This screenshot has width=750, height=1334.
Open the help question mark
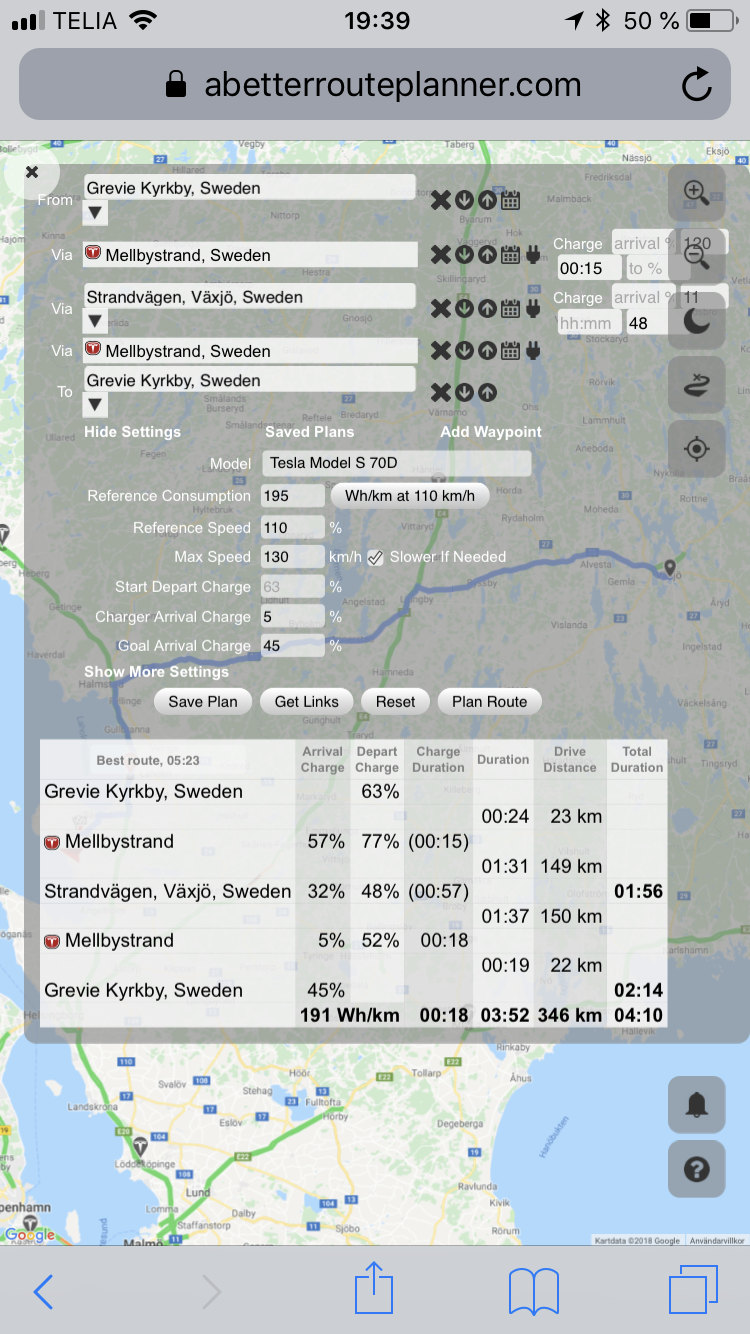697,1169
